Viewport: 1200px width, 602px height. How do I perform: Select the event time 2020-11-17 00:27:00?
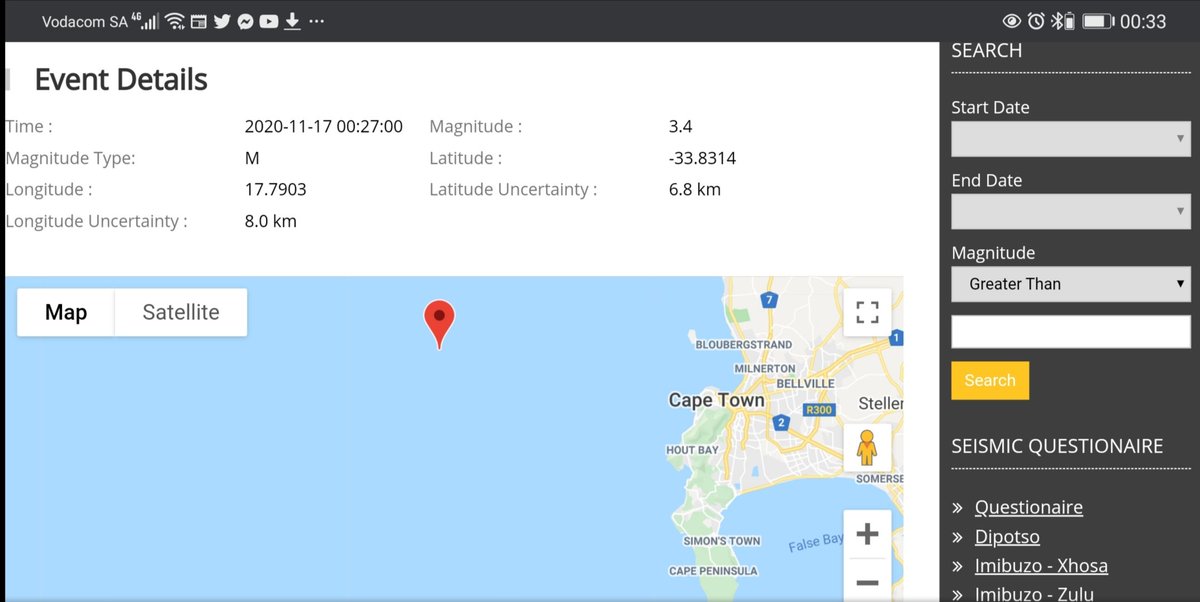point(324,126)
